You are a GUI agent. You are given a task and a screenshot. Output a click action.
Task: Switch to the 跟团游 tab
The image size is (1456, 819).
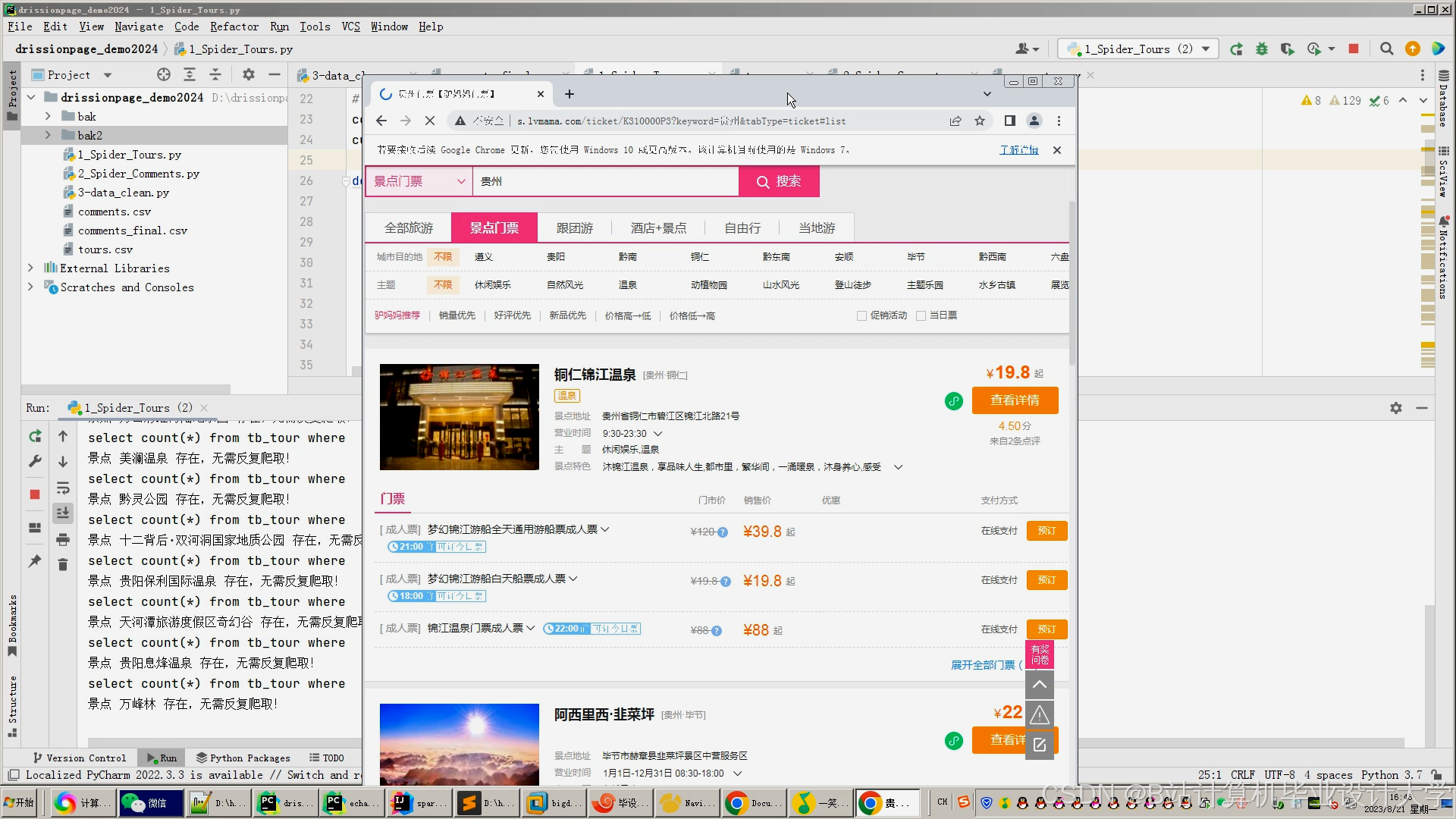[x=574, y=227]
